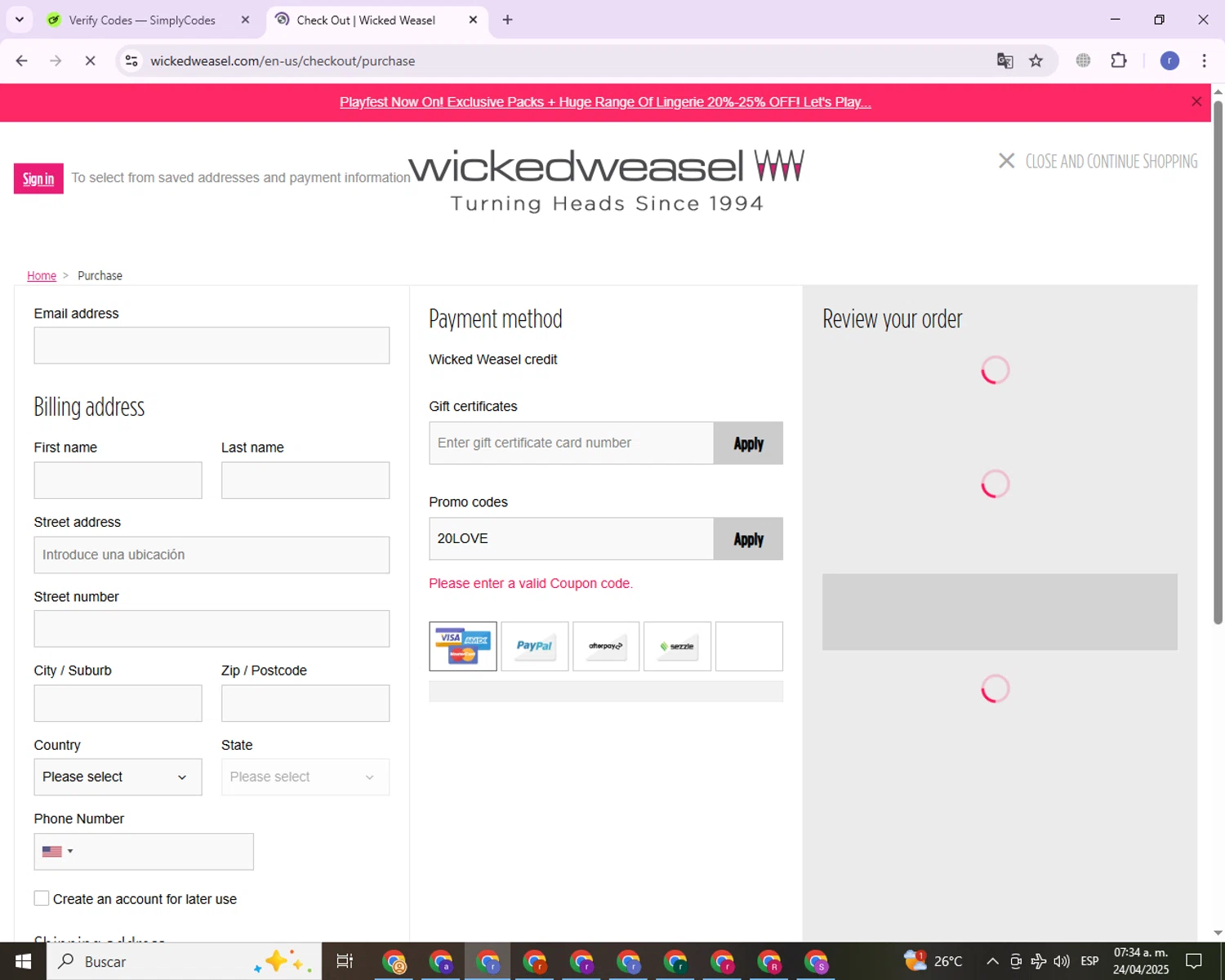Screen dimensions: 1225x980
Task: Open the notifications center icon
Action: tap(1194, 961)
